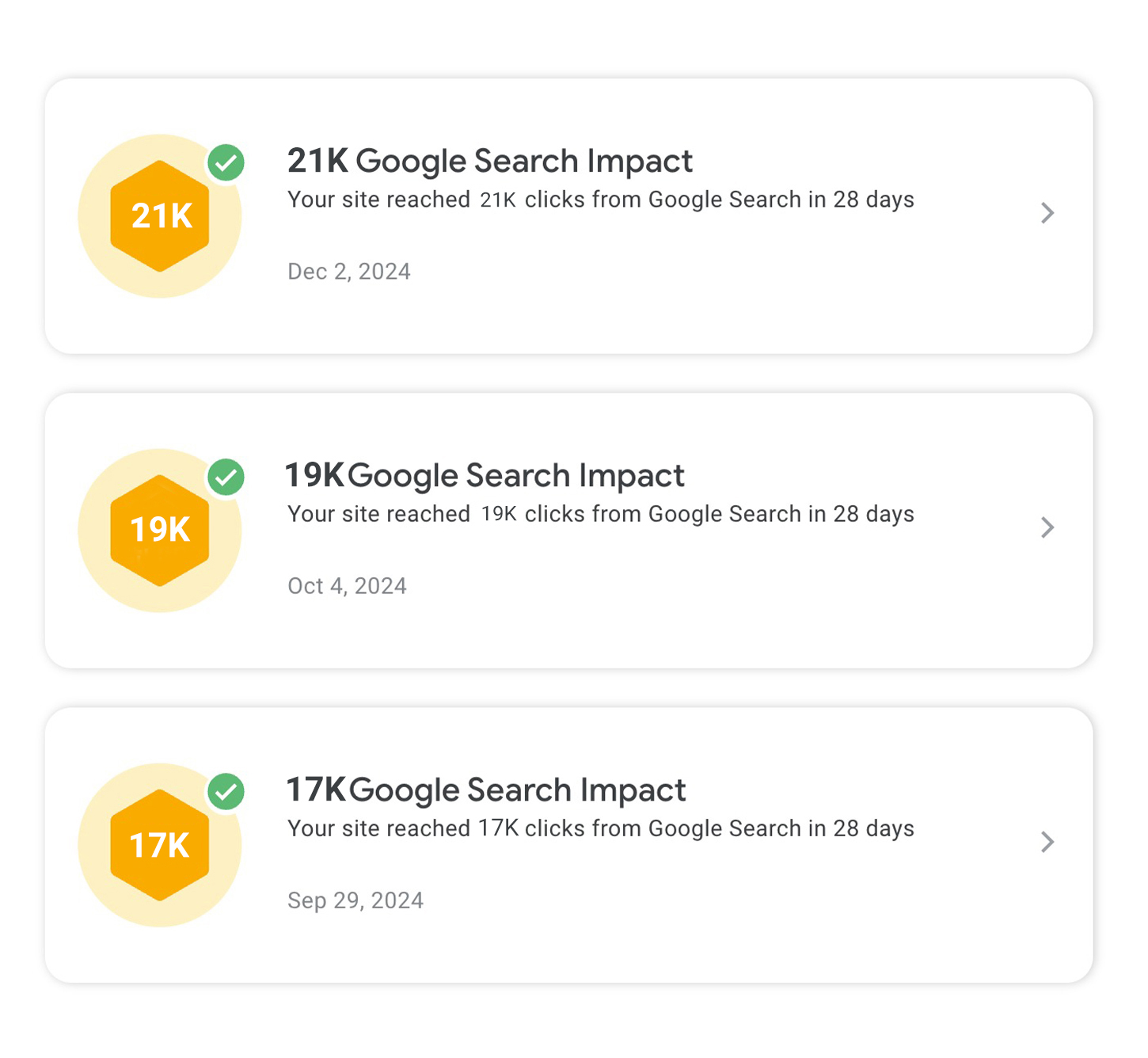Expand the 19K achievement with chevron arrow

coord(1047,527)
